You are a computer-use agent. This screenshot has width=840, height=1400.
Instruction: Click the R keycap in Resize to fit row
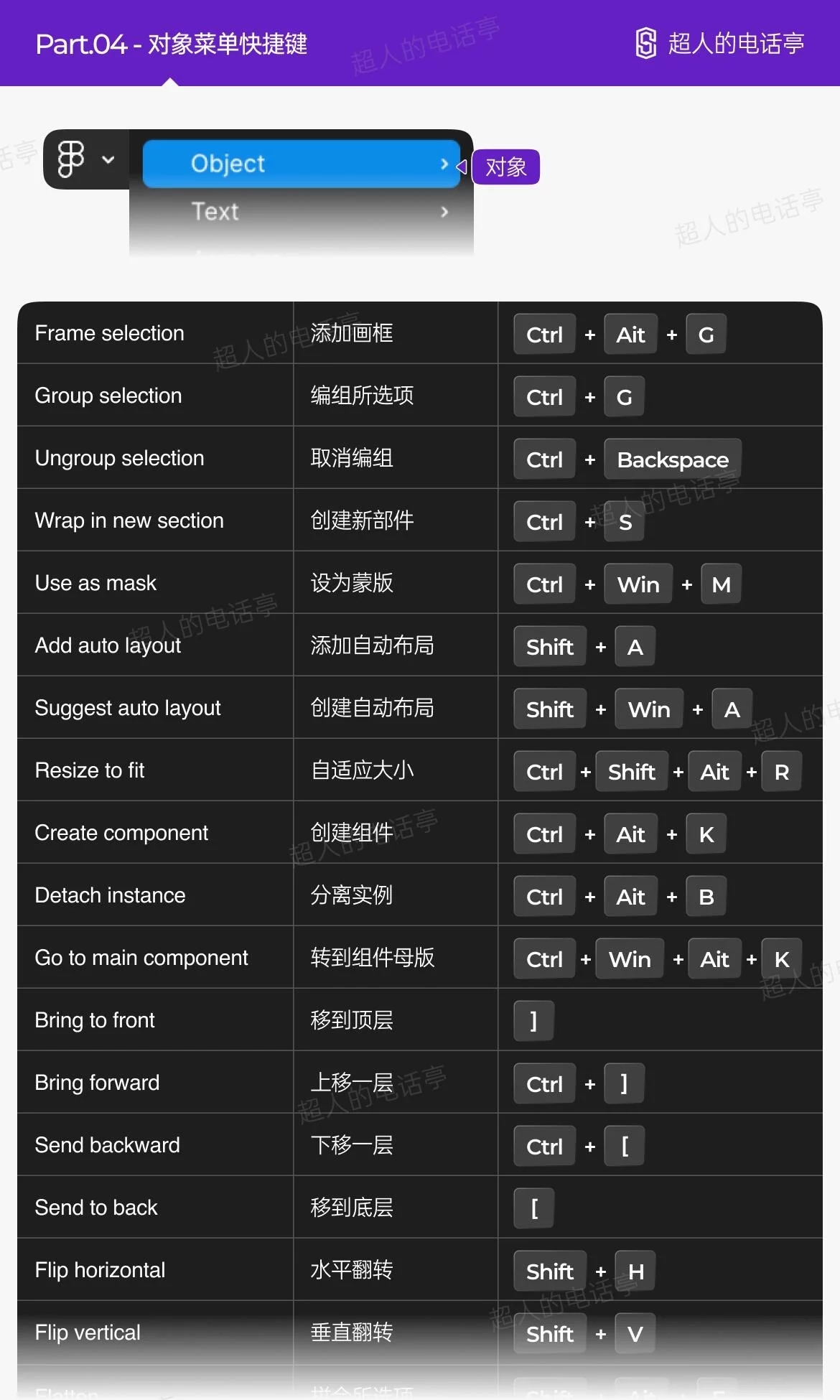(781, 772)
